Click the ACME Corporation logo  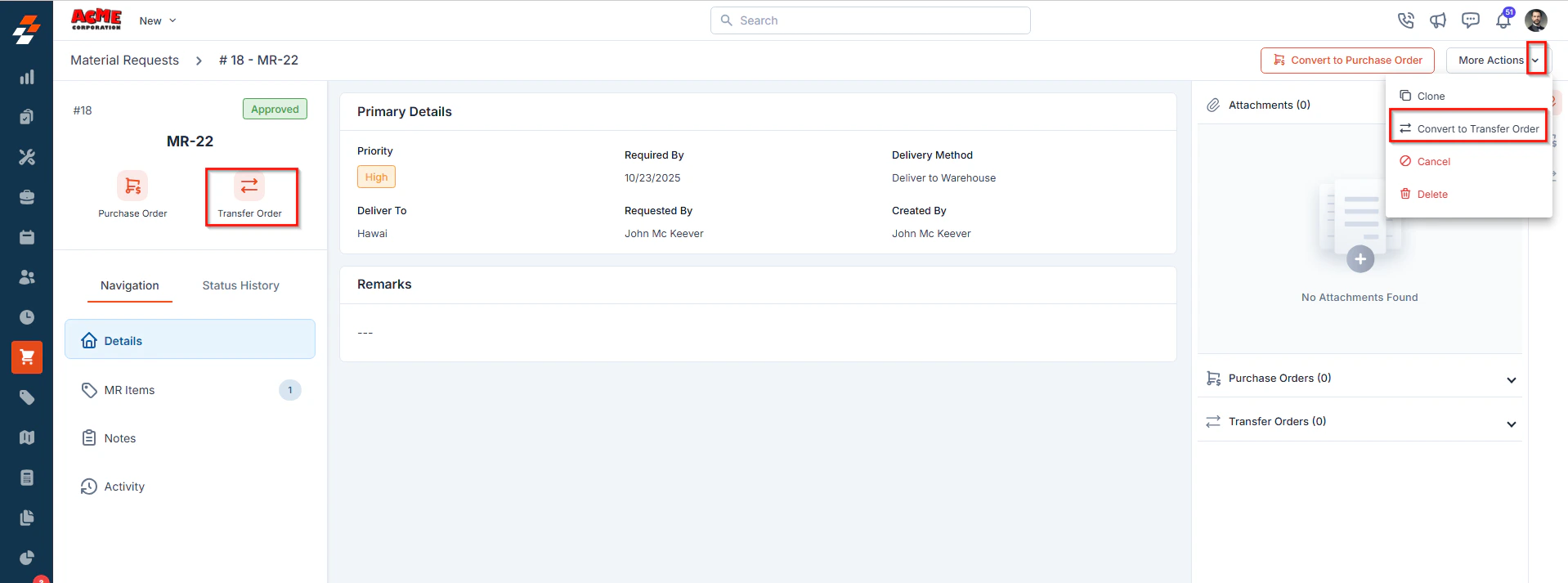click(96, 20)
